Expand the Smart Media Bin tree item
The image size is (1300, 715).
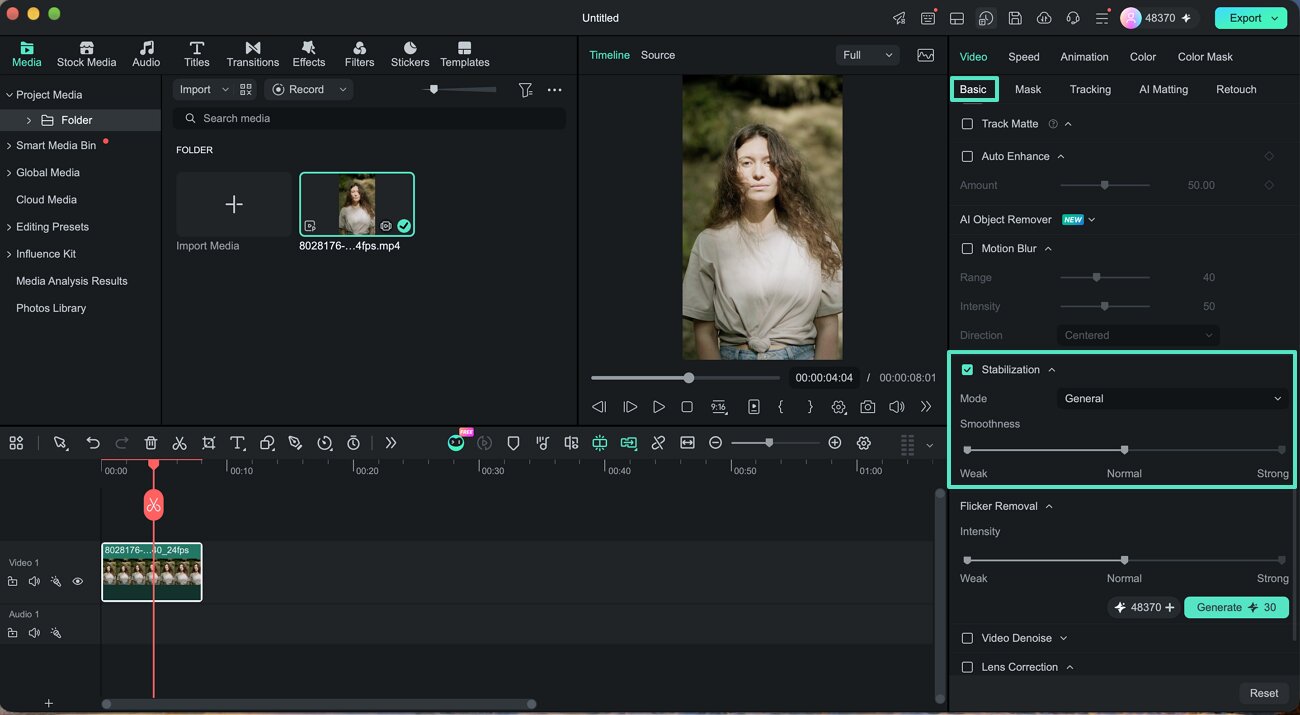9,146
